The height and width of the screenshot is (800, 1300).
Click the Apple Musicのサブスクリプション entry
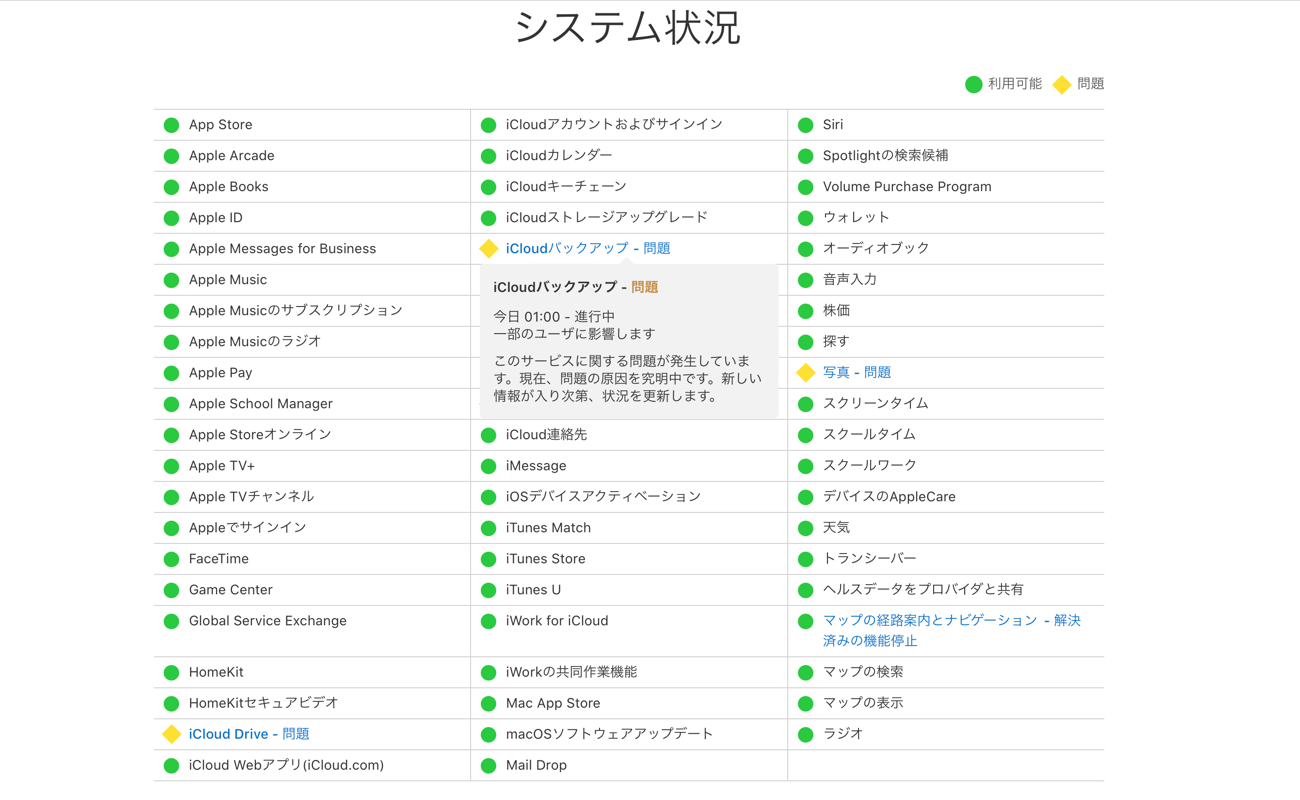pos(296,311)
